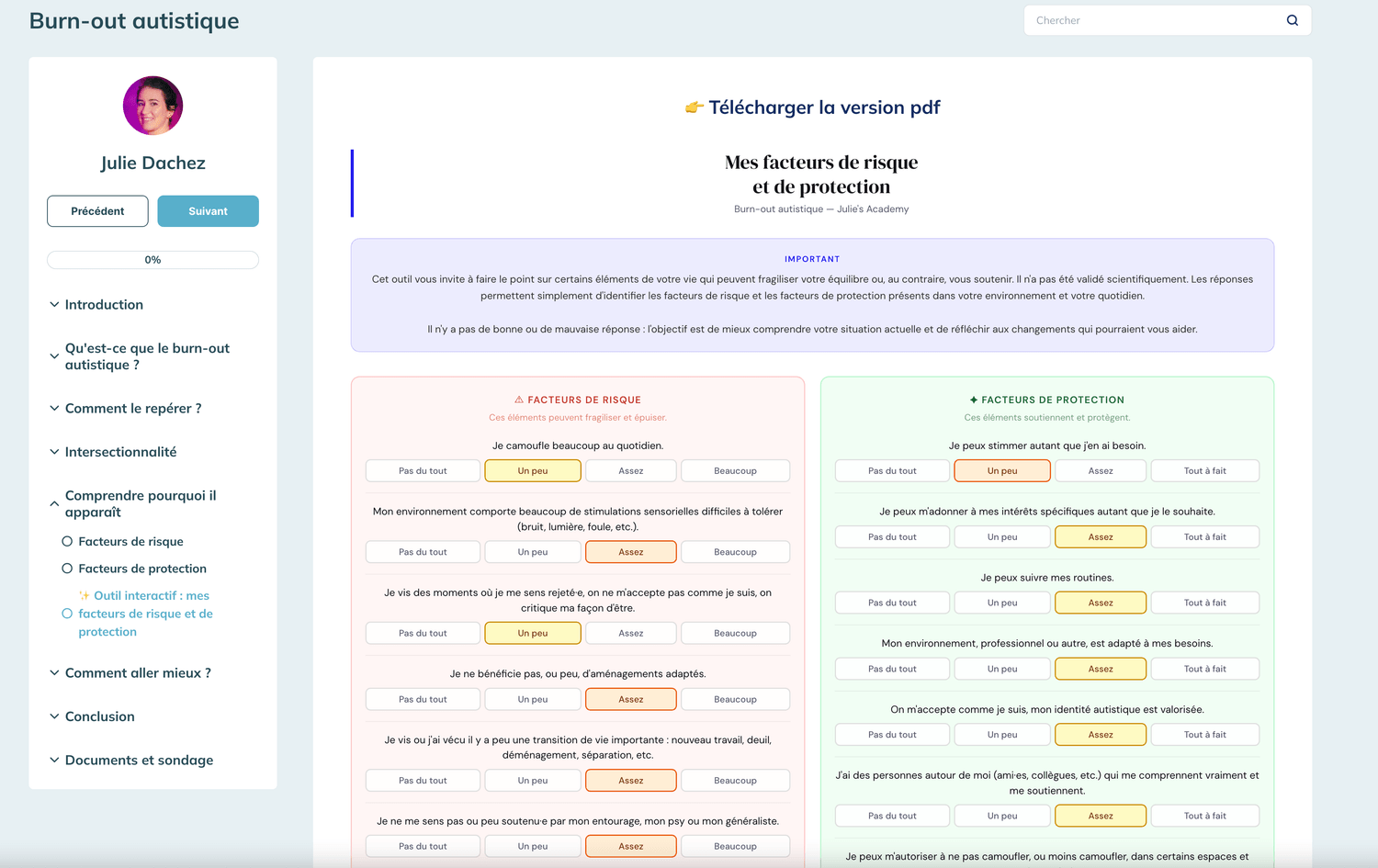Select "Tout à fait" for suivre mes routines
This screenshot has width=1378, height=868.
1205,603
